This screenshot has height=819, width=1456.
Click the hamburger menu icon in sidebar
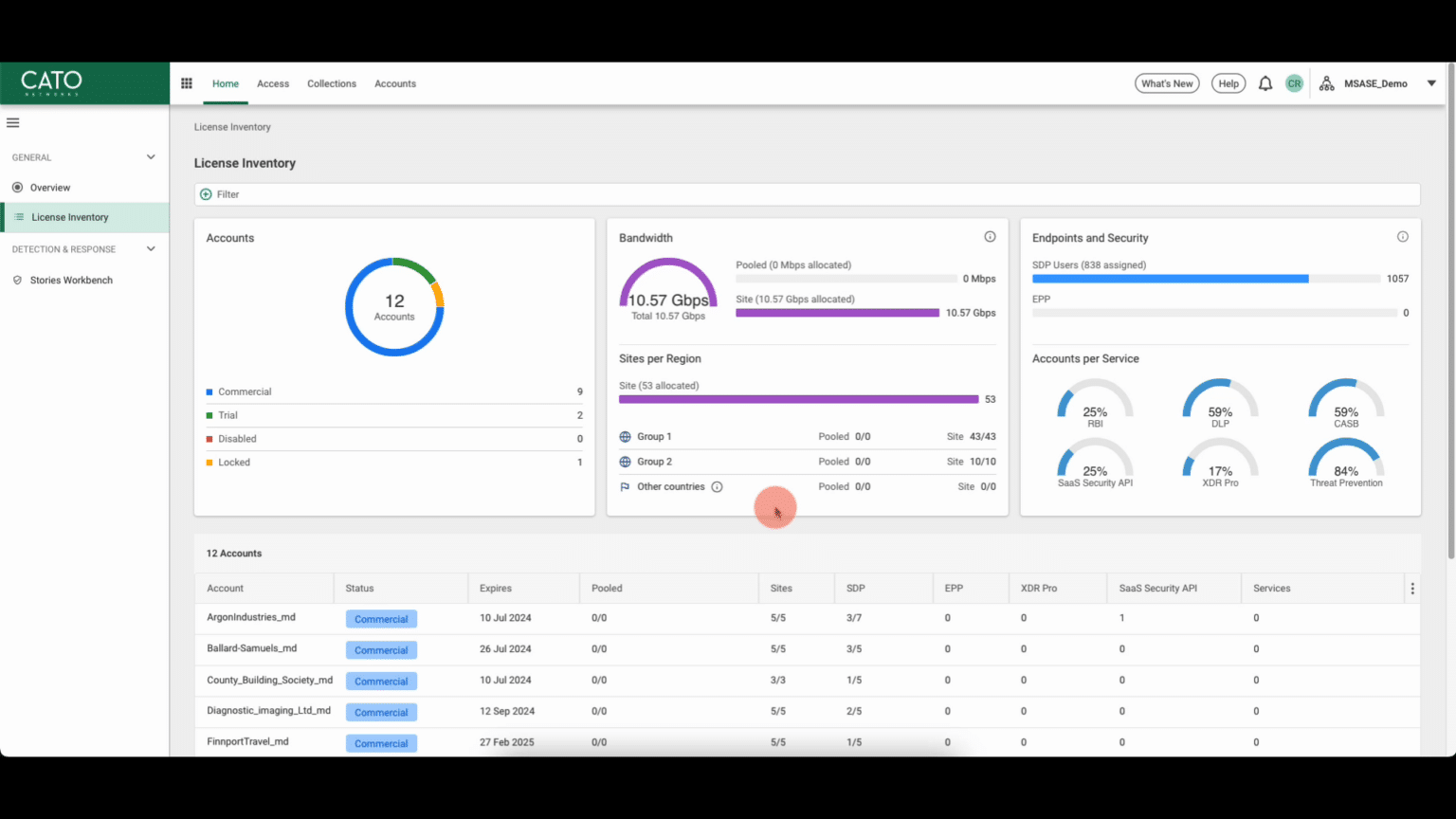[13, 122]
